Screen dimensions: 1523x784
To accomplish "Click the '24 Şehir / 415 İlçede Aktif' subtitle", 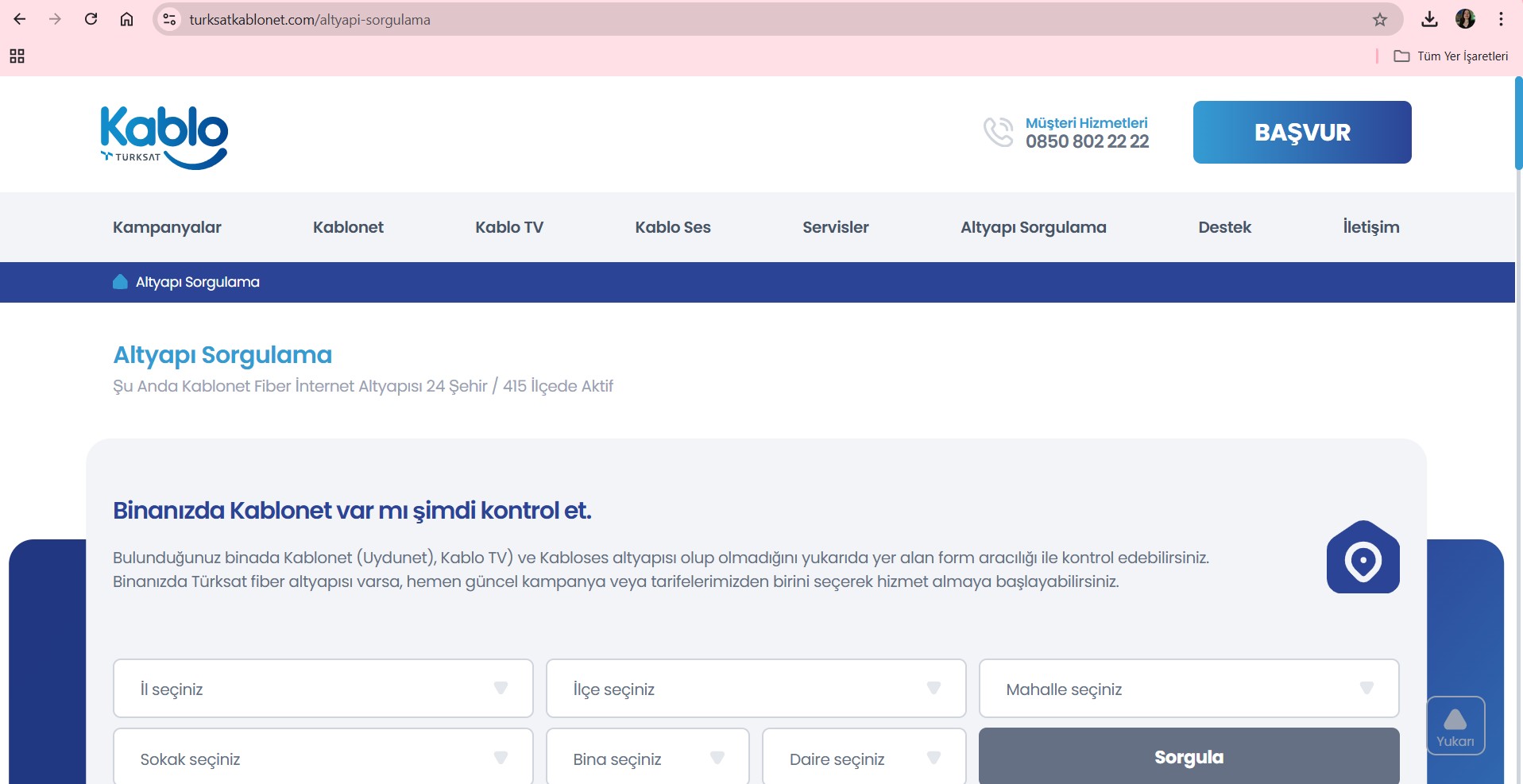I will (x=520, y=386).
